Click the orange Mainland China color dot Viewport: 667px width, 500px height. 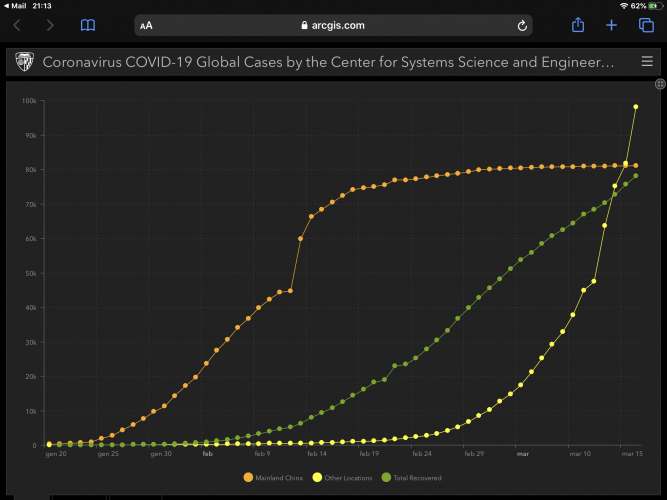click(x=249, y=478)
